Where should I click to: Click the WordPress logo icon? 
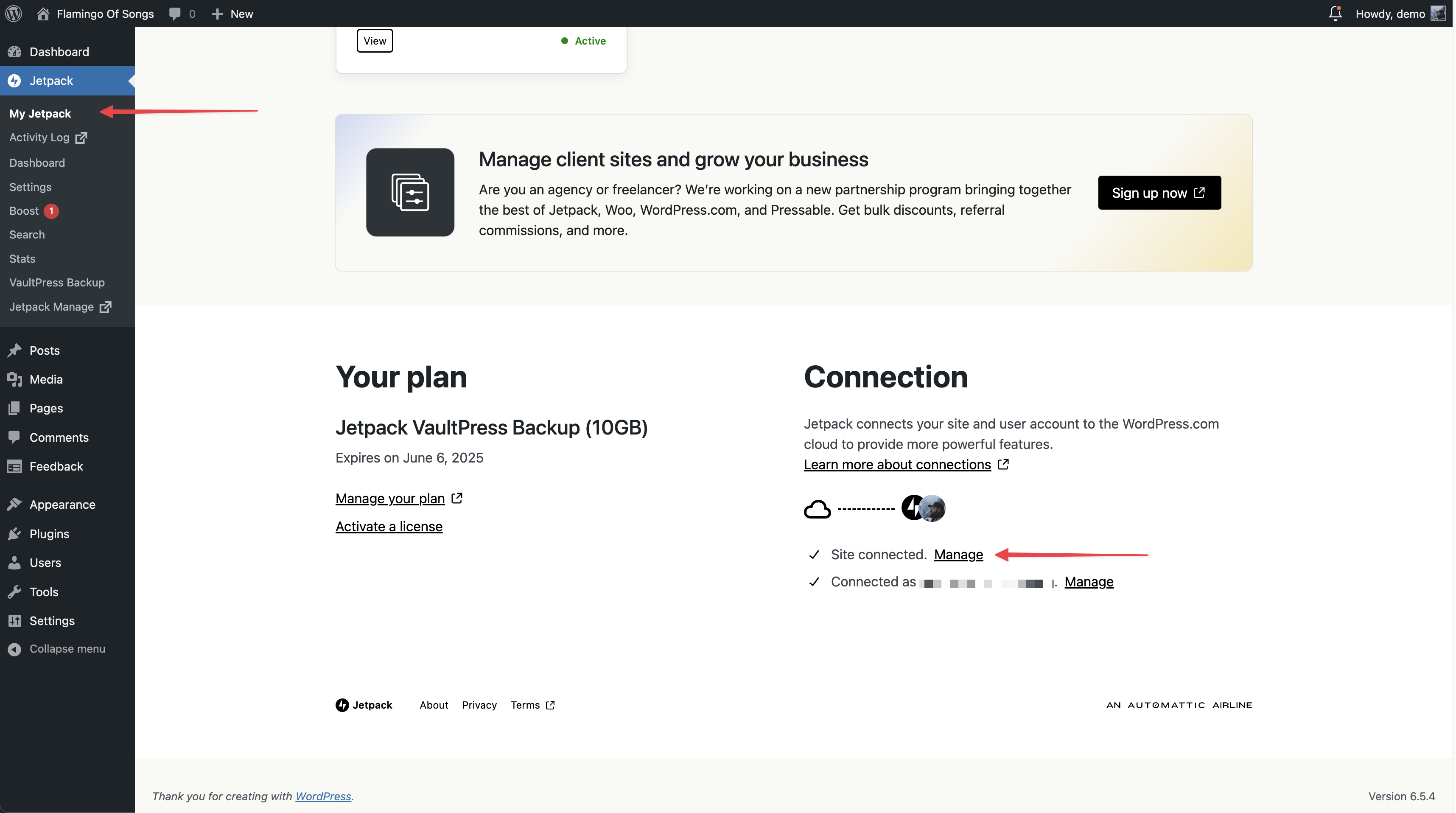[x=14, y=14]
